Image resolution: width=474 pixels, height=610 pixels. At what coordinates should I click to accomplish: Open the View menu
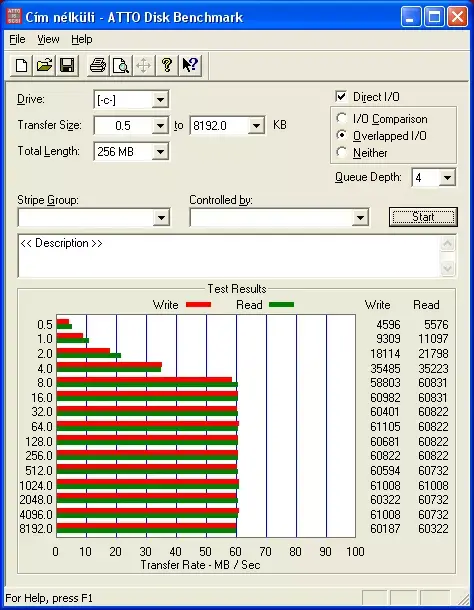pos(48,39)
